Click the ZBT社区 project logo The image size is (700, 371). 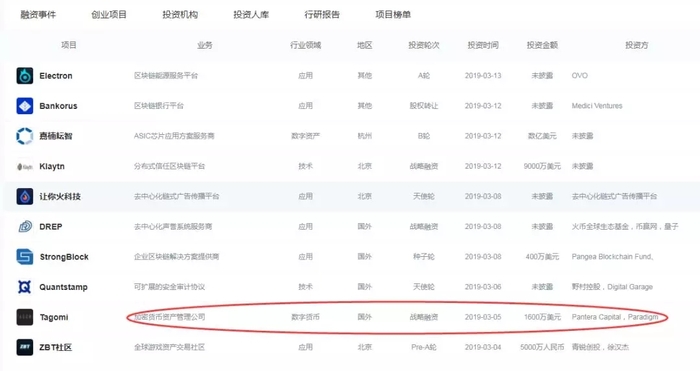click(x=25, y=347)
